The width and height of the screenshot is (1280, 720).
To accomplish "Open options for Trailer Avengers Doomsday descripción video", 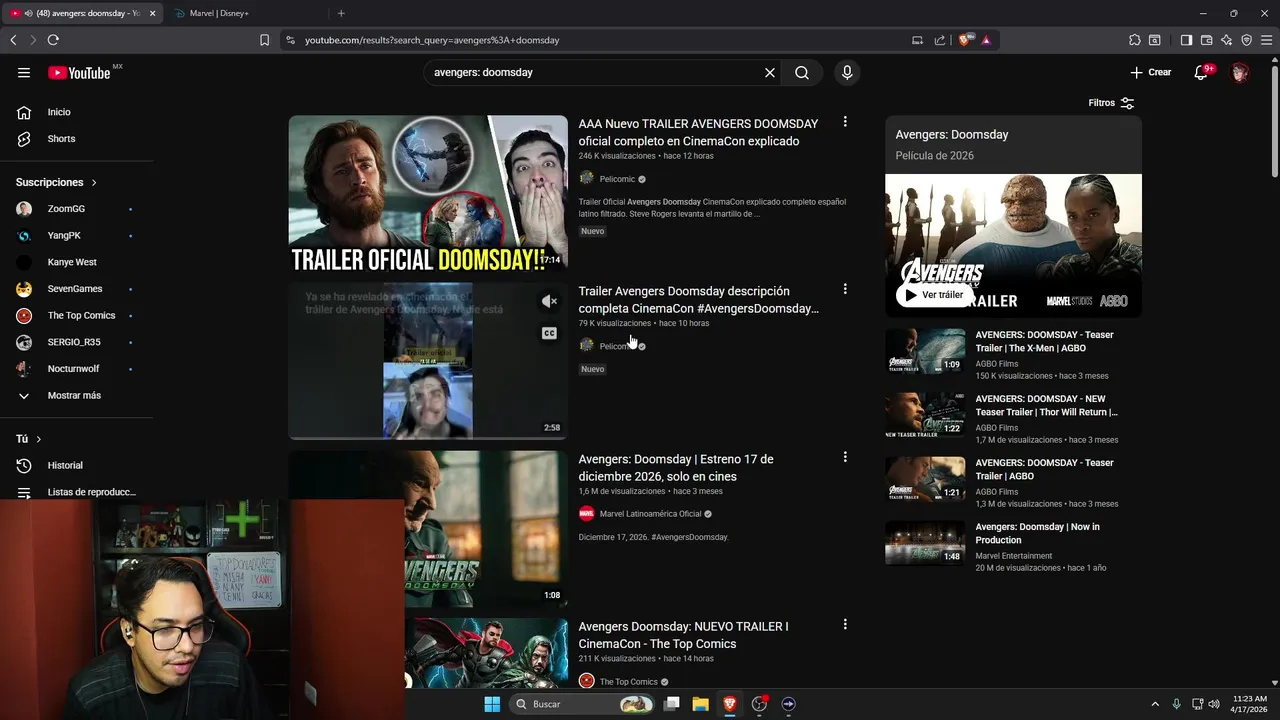I will (x=845, y=289).
